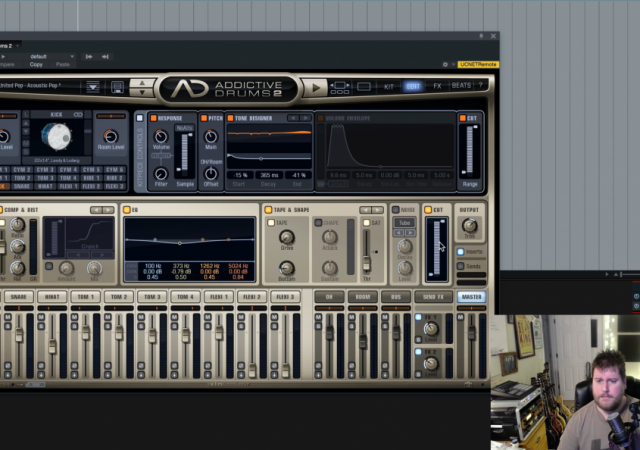Toggle the RESPONSE section on/off
This screenshot has width=640, height=450.
153,118
